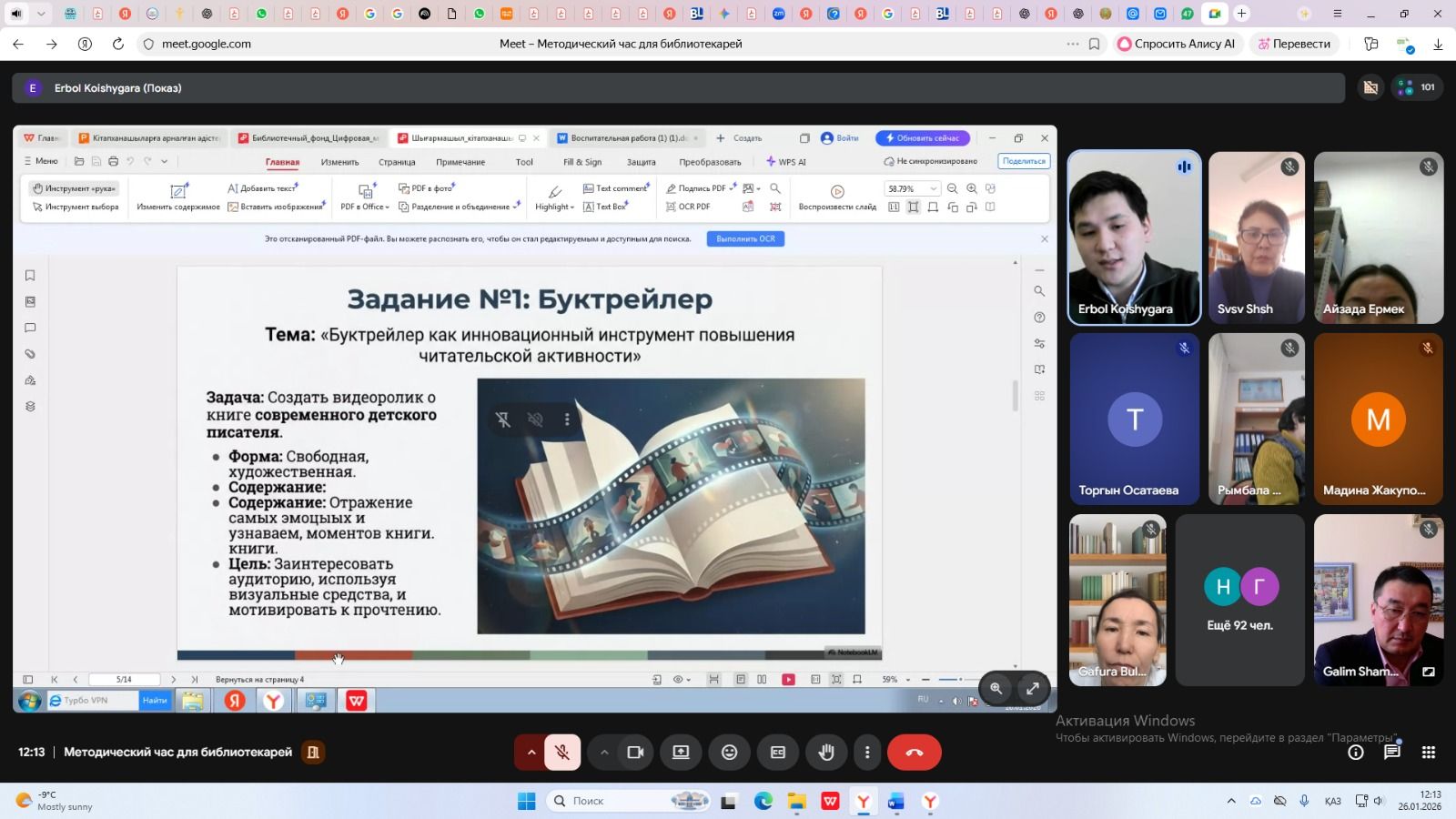Switch to the active Google Meet browser tab
Image resolution: width=1456 pixels, height=819 pixels.
click(1214, 14)
